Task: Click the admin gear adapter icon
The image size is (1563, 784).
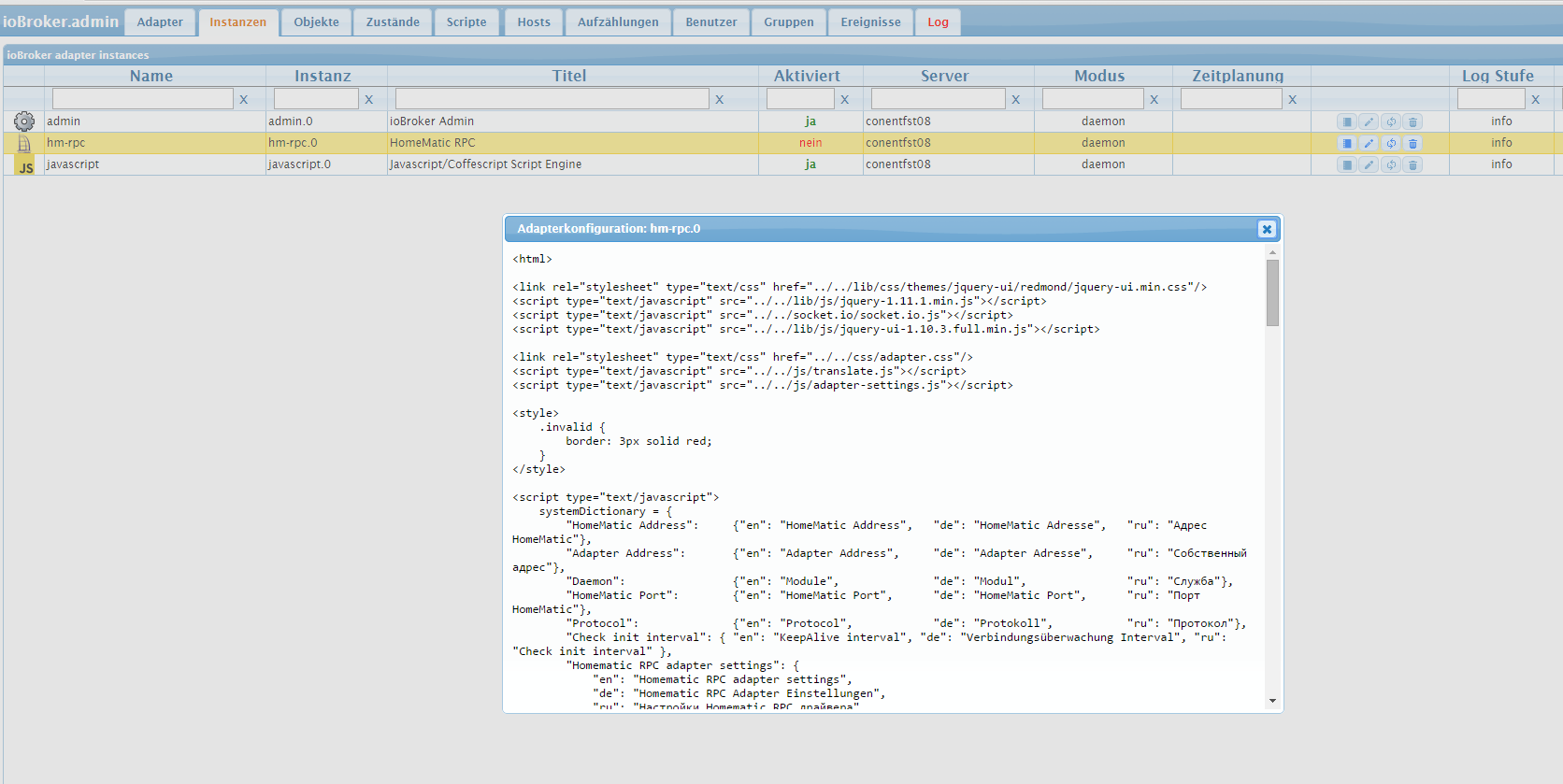Action: pos(24,121)
